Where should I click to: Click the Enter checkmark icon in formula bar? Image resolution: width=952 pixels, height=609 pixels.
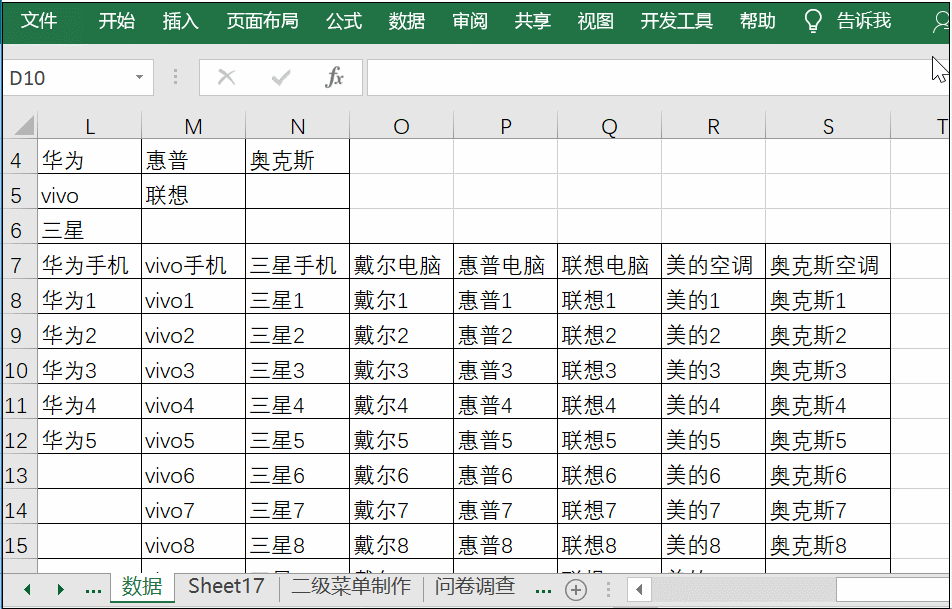click(x=280, y=77)
